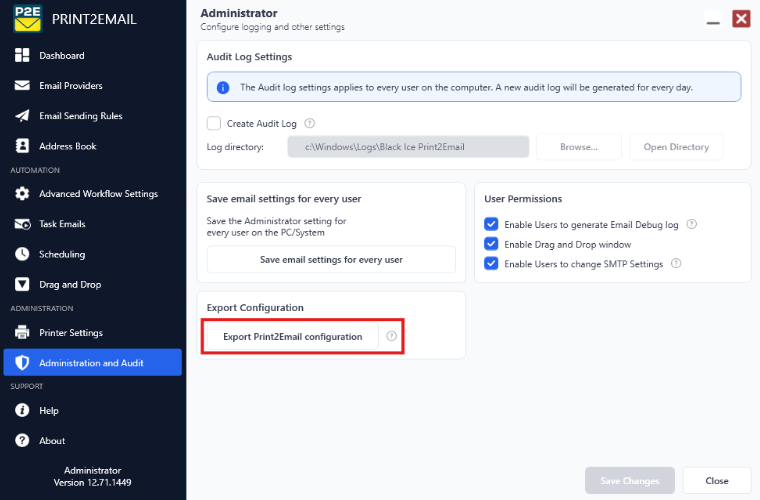The image size is (760, 500).
Task: Enable the Create Audit Log checkbox
Action: click(x=214, y=123)
